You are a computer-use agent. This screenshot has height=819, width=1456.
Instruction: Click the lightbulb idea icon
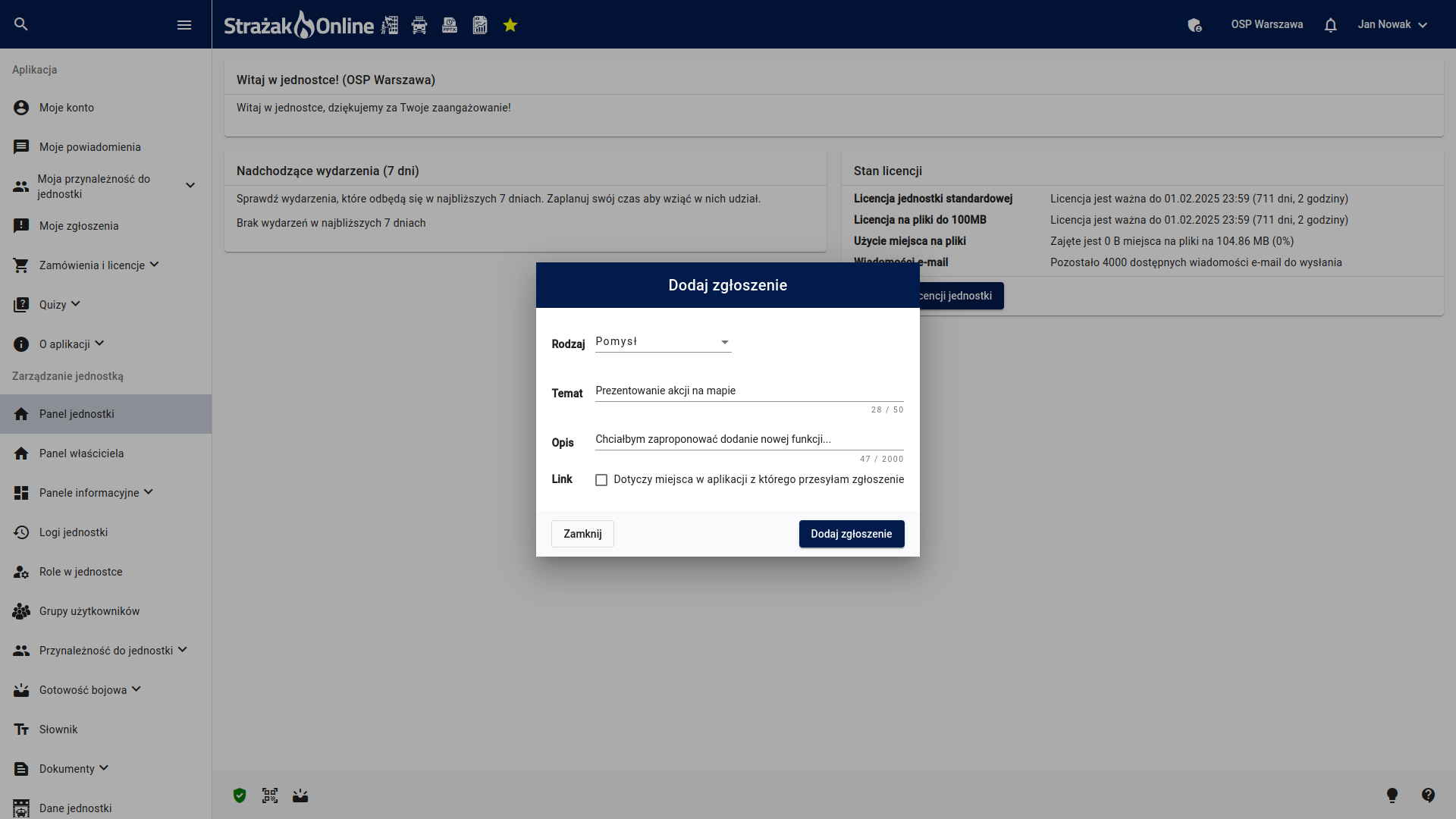click(1392, 795)
